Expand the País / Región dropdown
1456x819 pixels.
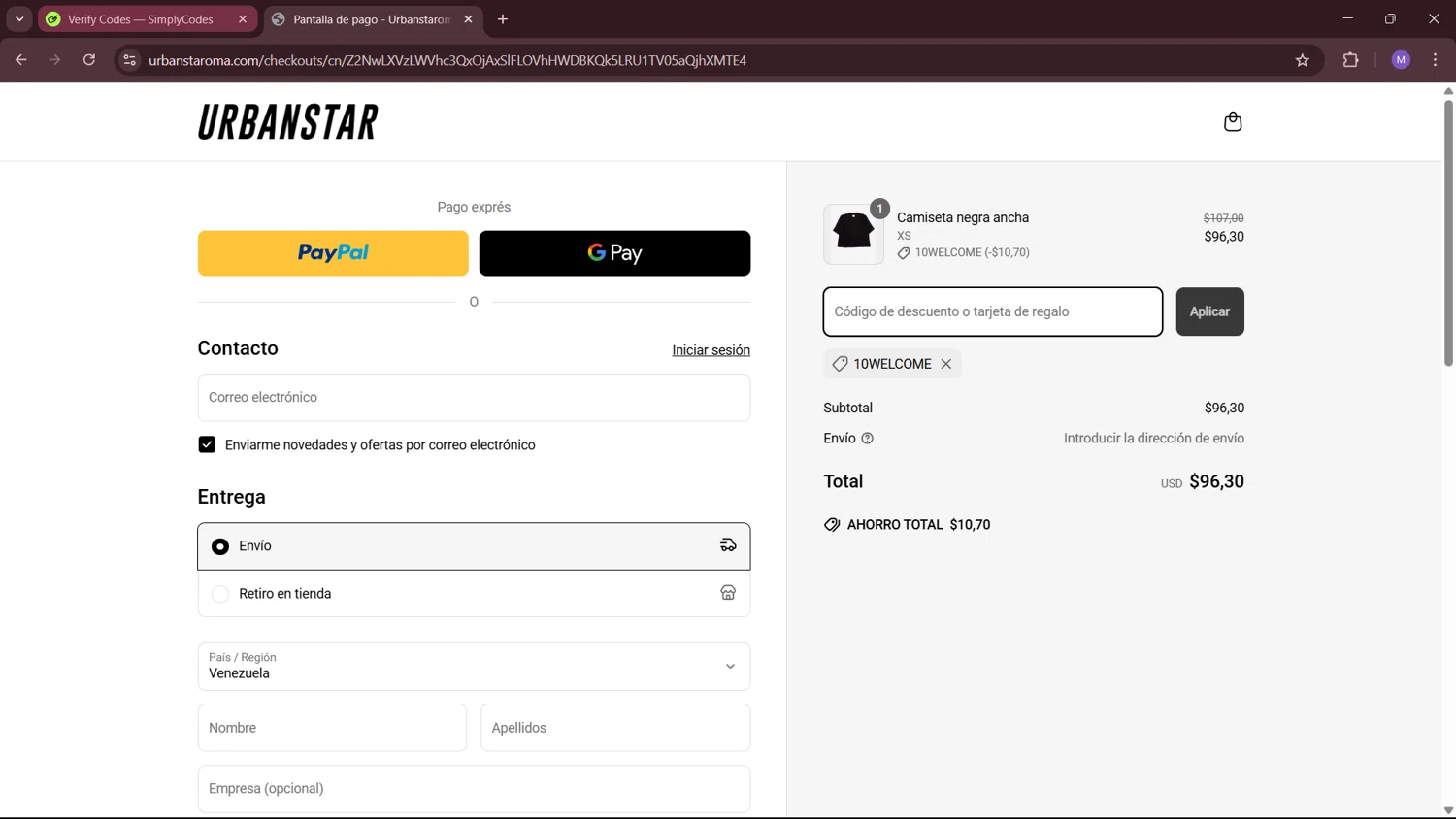tap(474, 667)
